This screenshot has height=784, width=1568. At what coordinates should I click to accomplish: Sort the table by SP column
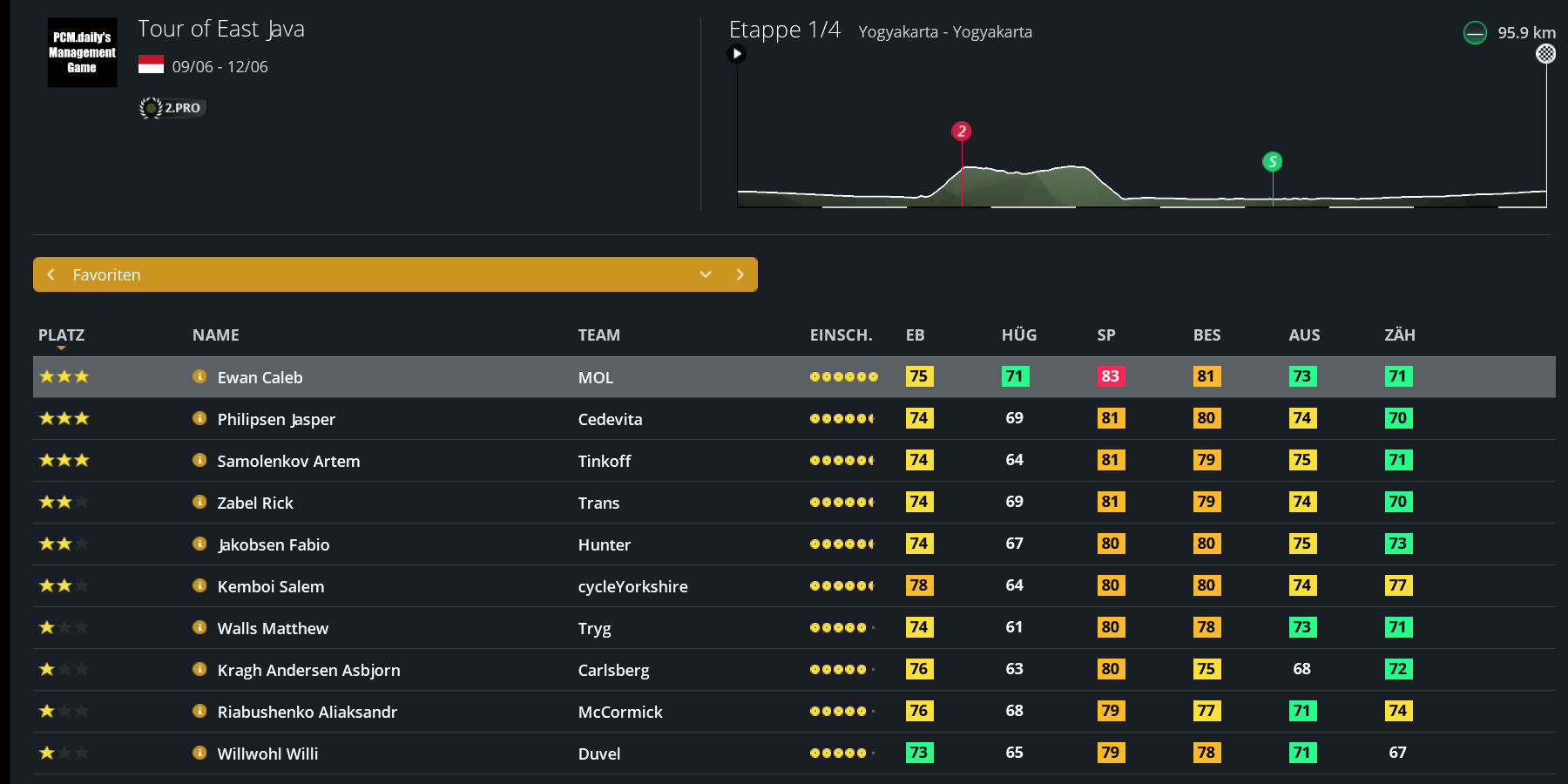(x=1105, y=335)
